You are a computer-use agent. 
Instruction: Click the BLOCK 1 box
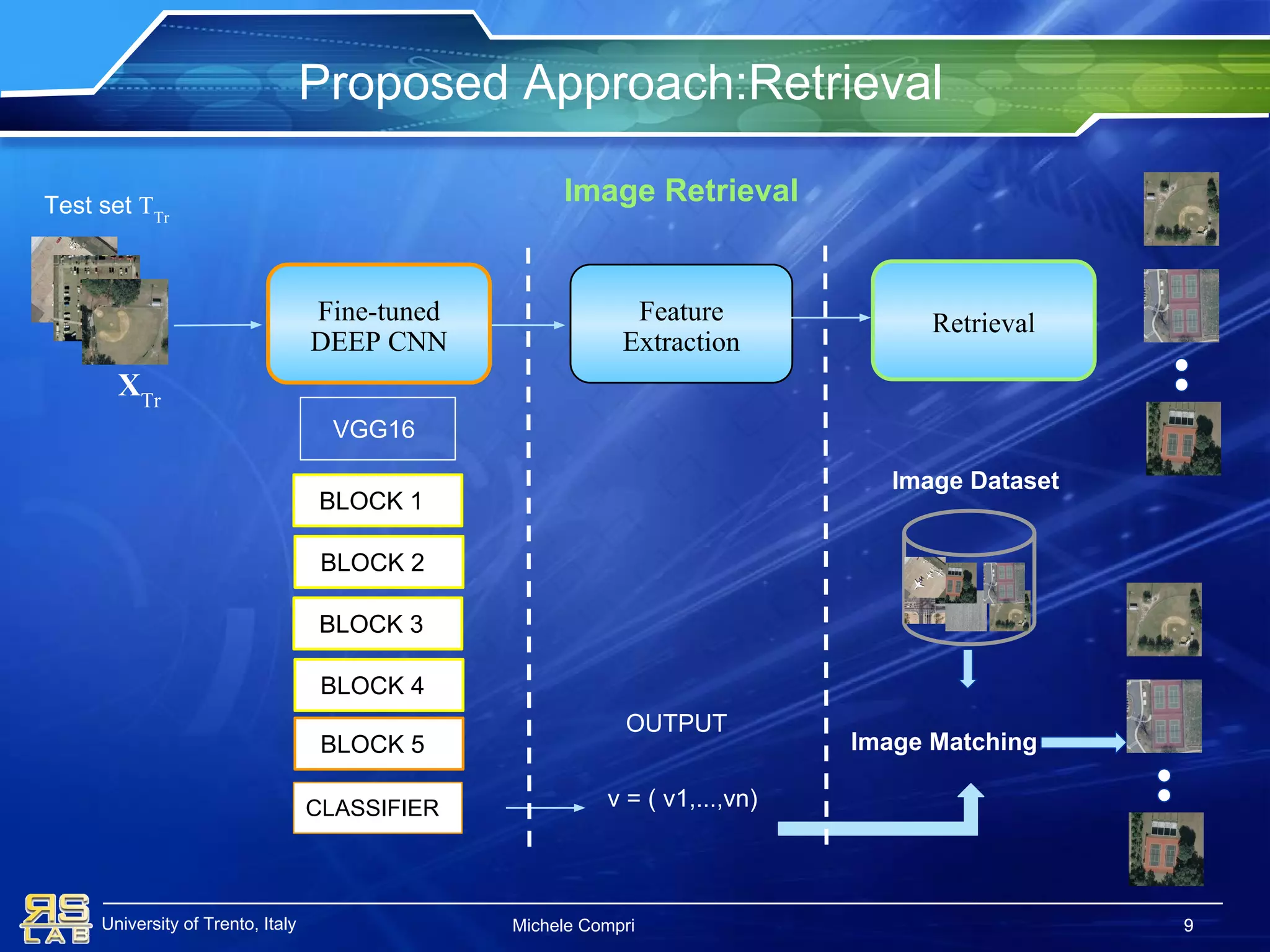tap(378, 500)
